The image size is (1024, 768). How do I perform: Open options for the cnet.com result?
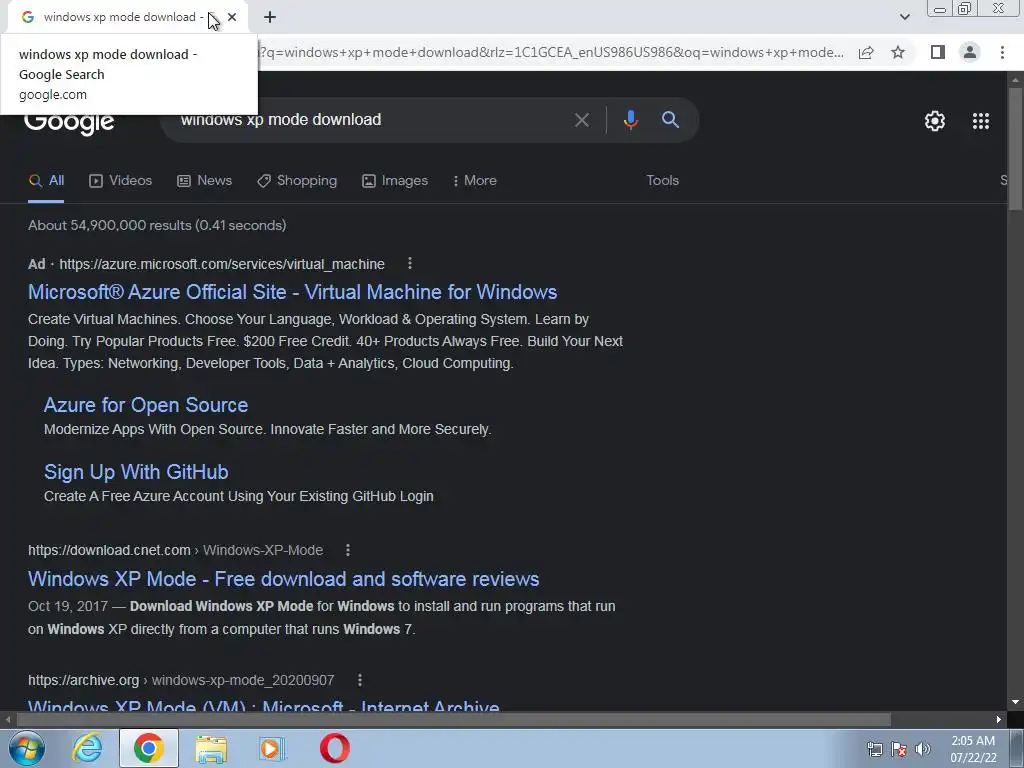coord(347,550)
